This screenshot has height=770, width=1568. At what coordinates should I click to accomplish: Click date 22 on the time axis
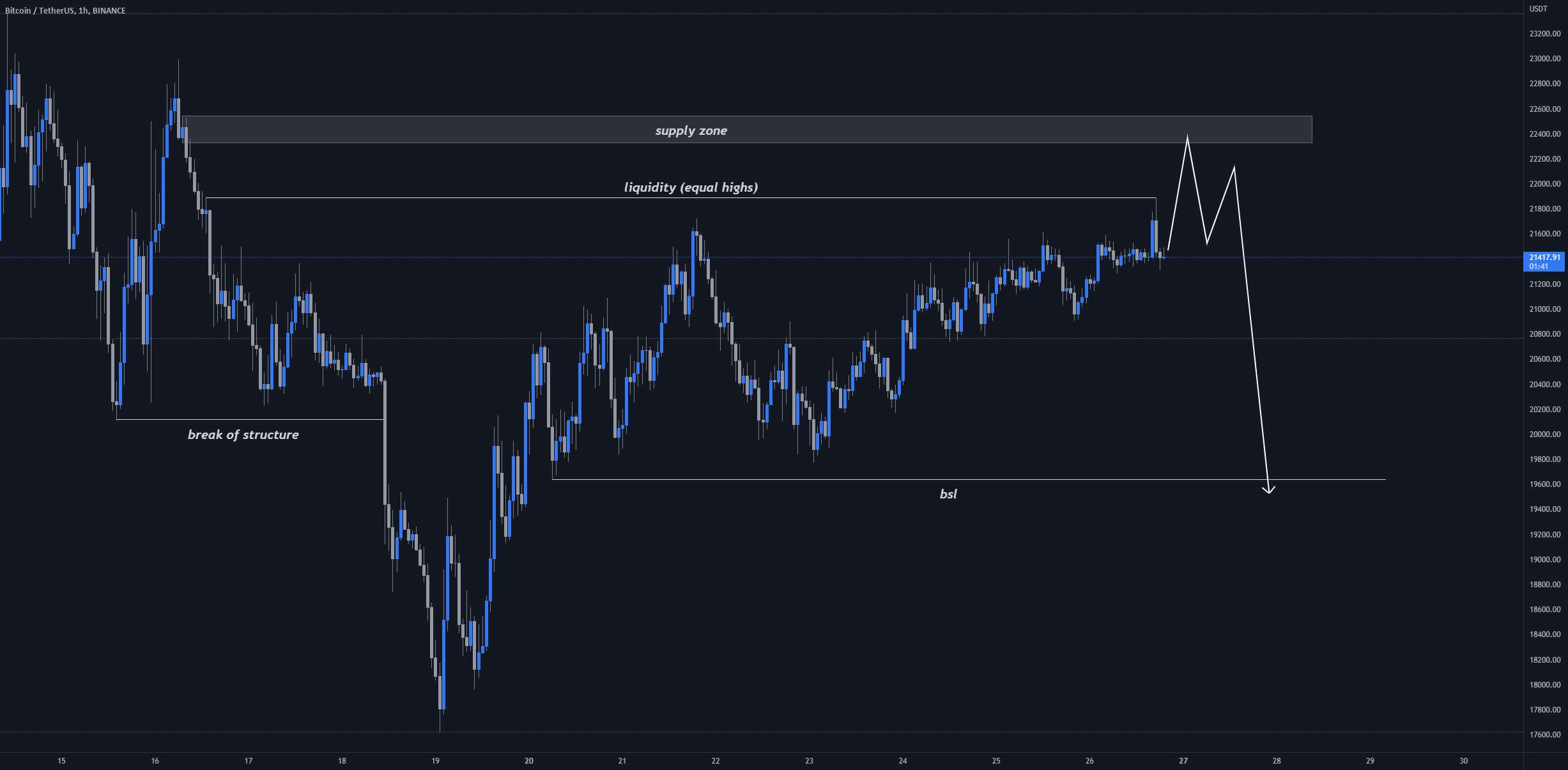[x=716, y=761]
